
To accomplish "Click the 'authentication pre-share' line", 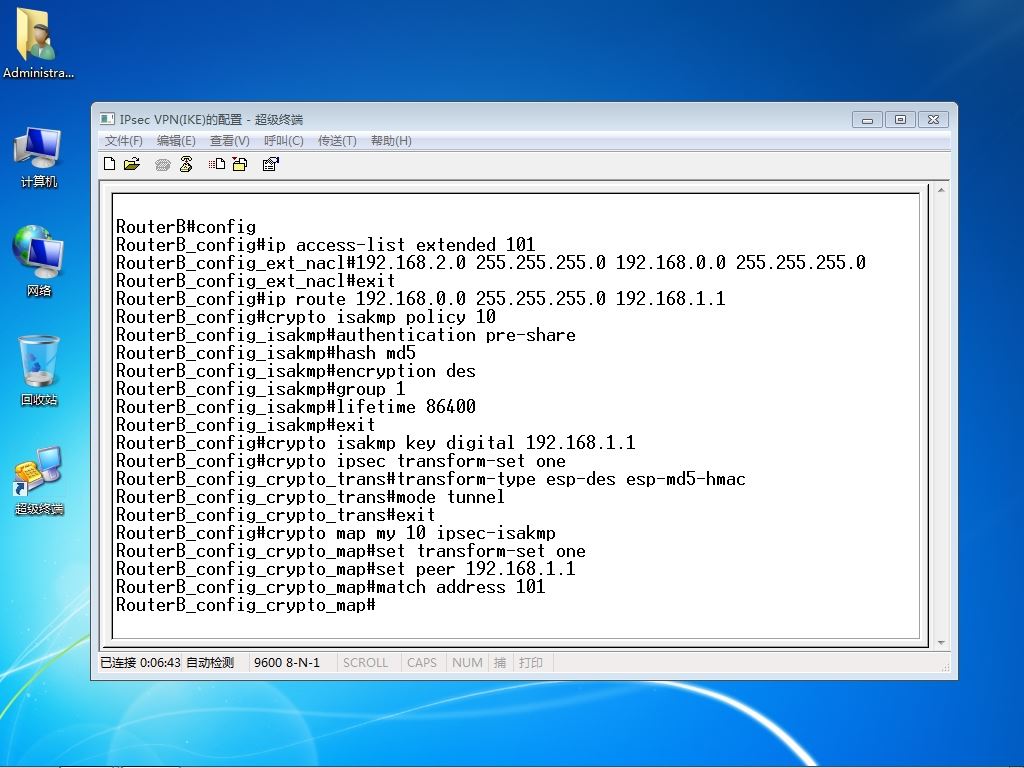I will [346, 335].
